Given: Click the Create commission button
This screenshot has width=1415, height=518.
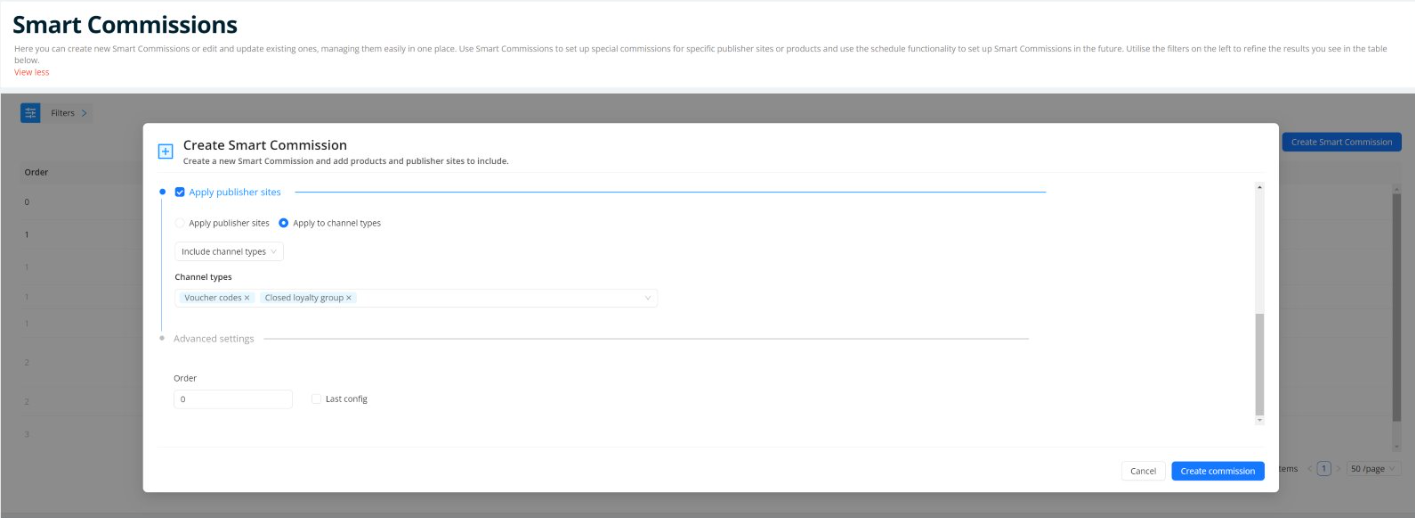Looking at the screenshot, I should pos(1217,471).
